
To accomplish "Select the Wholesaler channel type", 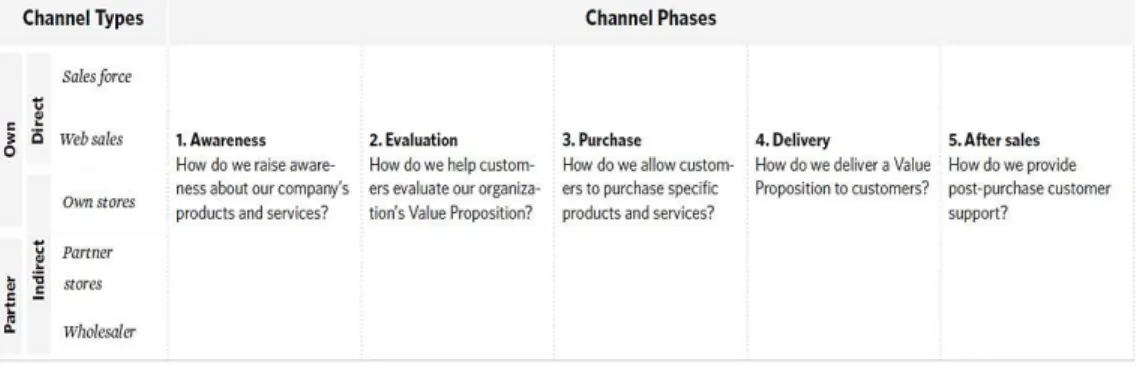I will (98, 332).
